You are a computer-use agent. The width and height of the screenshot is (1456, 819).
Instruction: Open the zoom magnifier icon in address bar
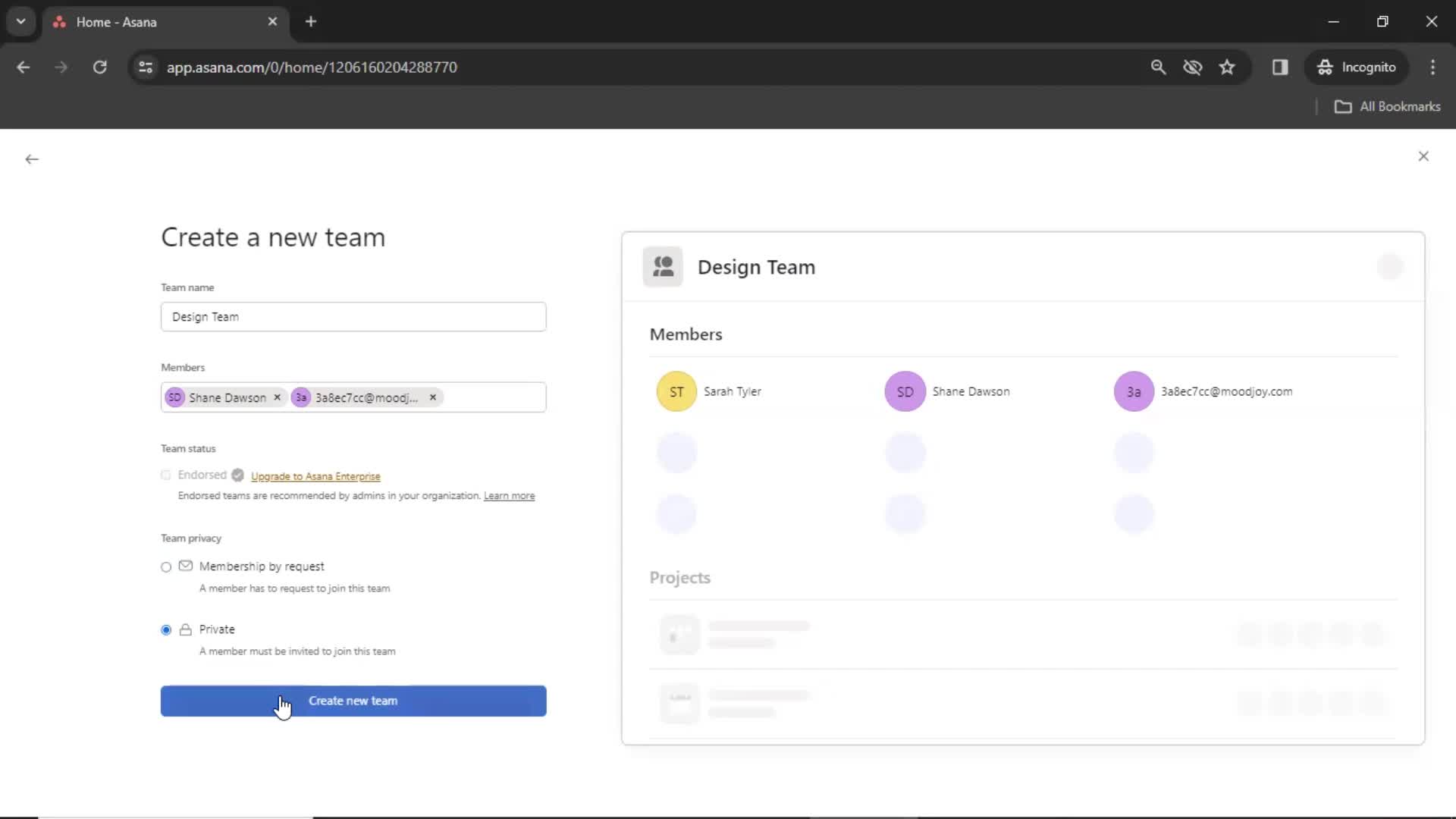click(x=1158, y=67)
